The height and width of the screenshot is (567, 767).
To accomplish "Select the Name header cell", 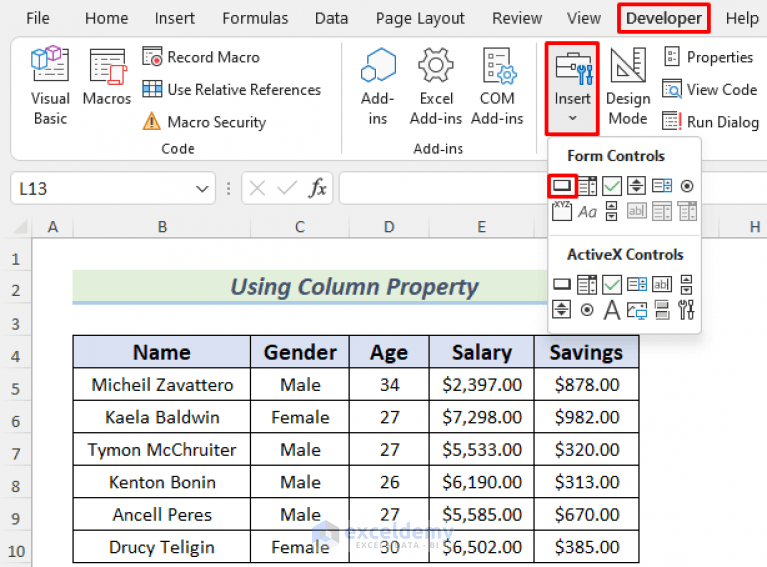I will [162, 352].
